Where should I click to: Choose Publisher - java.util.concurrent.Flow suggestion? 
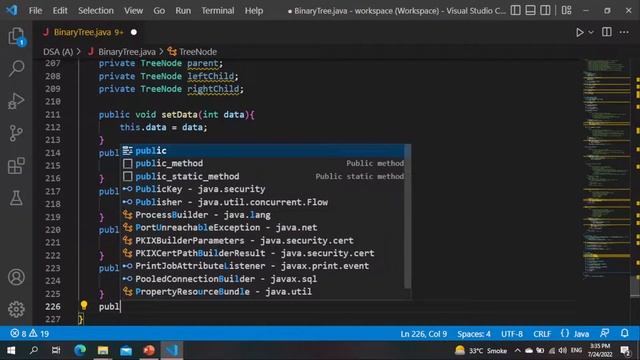(263, 202)
